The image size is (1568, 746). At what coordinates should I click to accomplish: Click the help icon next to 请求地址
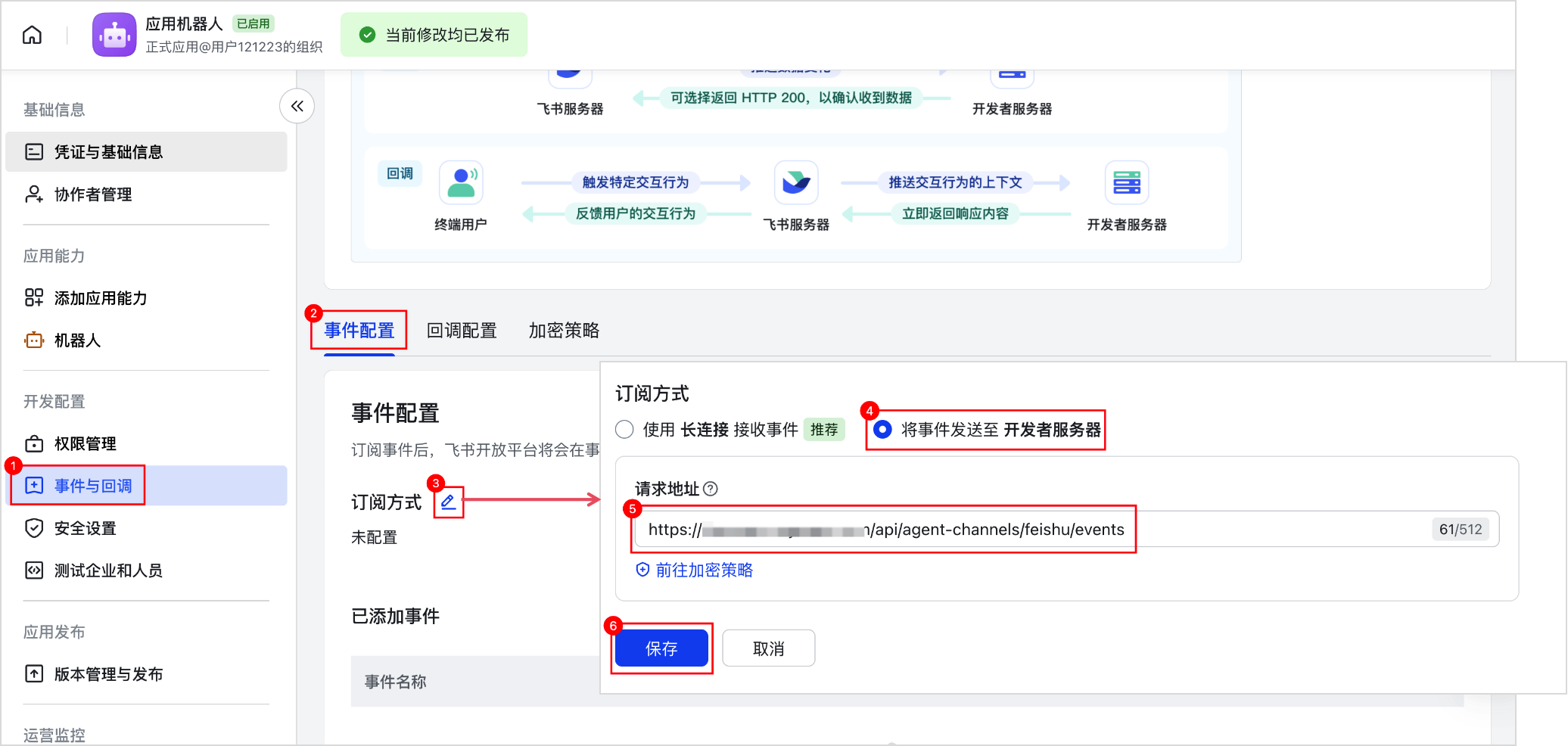[710, 489]
